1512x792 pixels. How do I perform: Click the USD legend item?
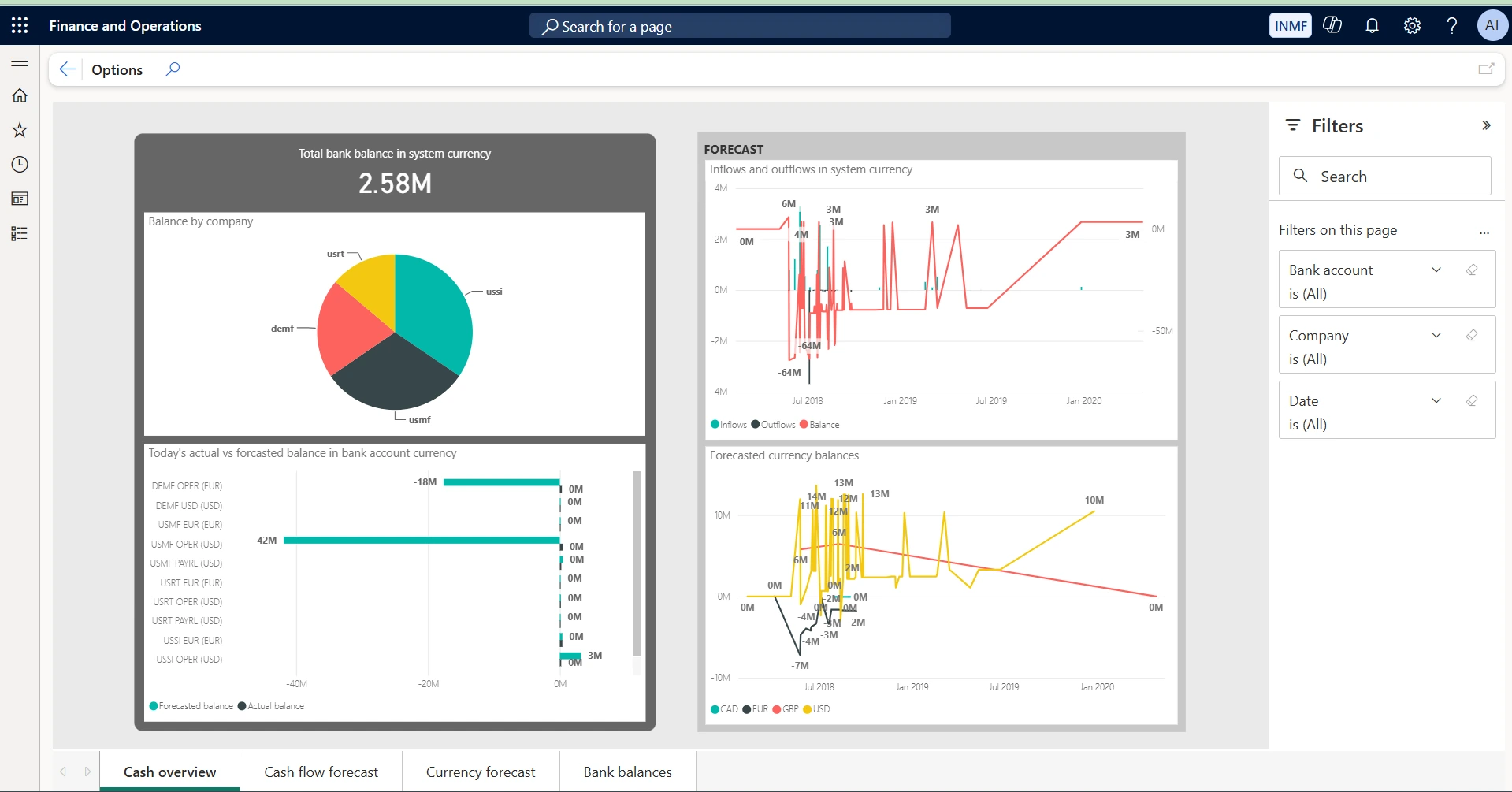click(816, 708)
